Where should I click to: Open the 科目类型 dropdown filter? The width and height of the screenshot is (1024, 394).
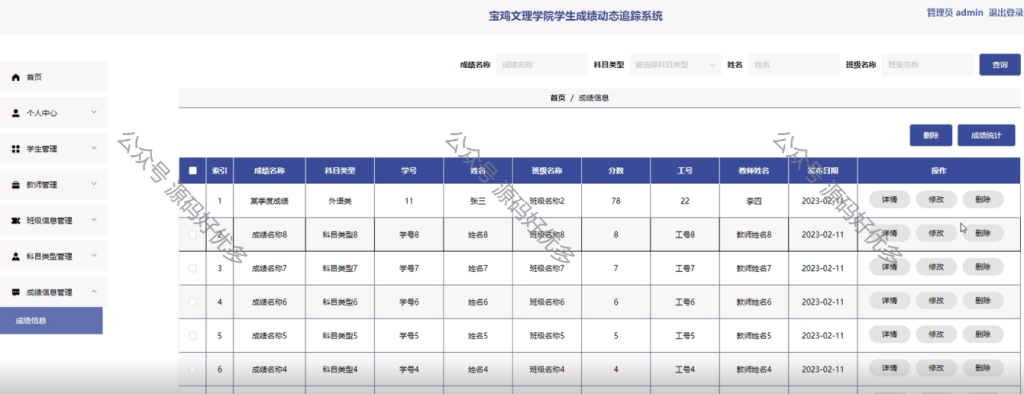pos(675,65)
